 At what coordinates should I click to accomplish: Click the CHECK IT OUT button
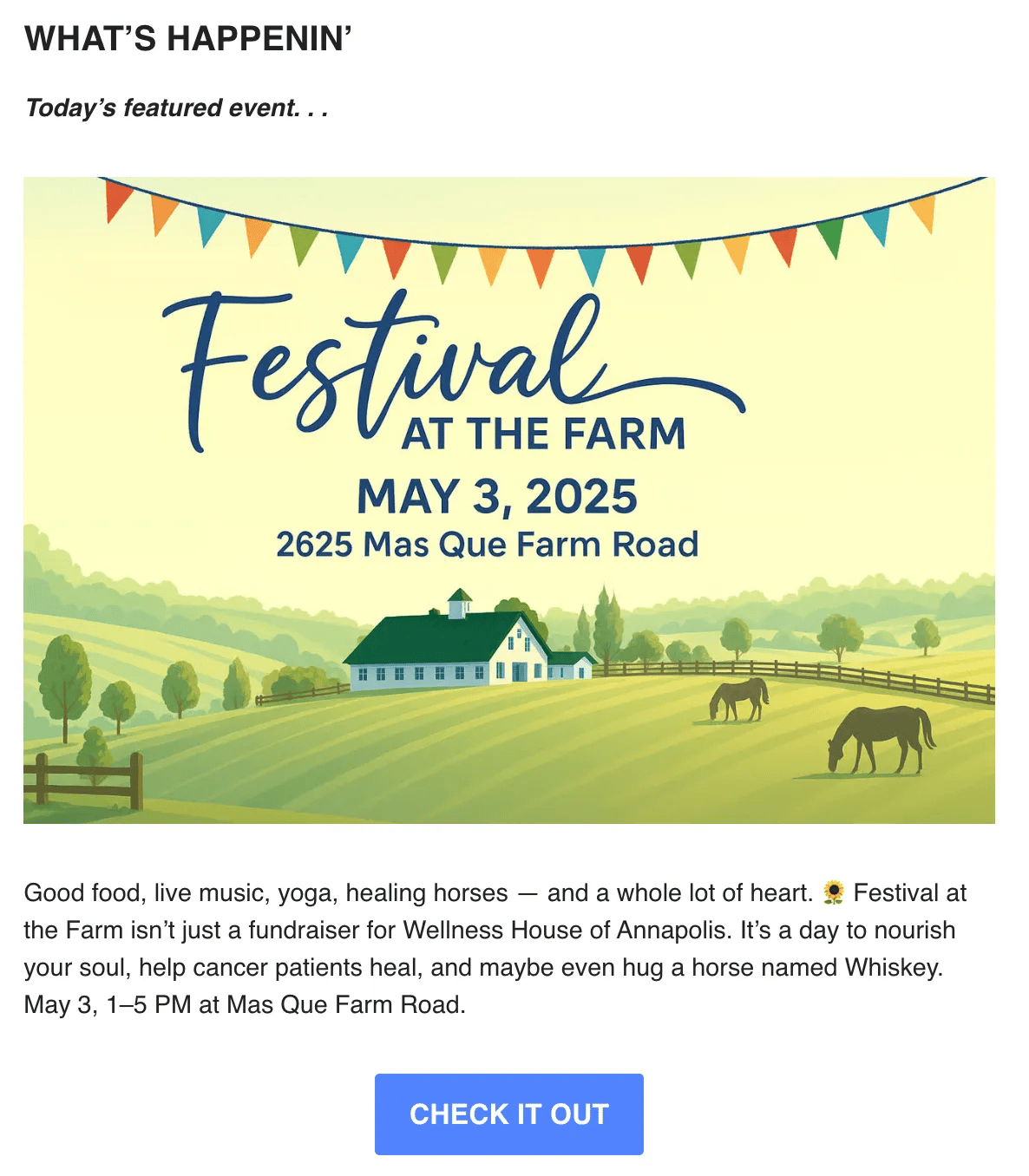[x=509, y=1114]
